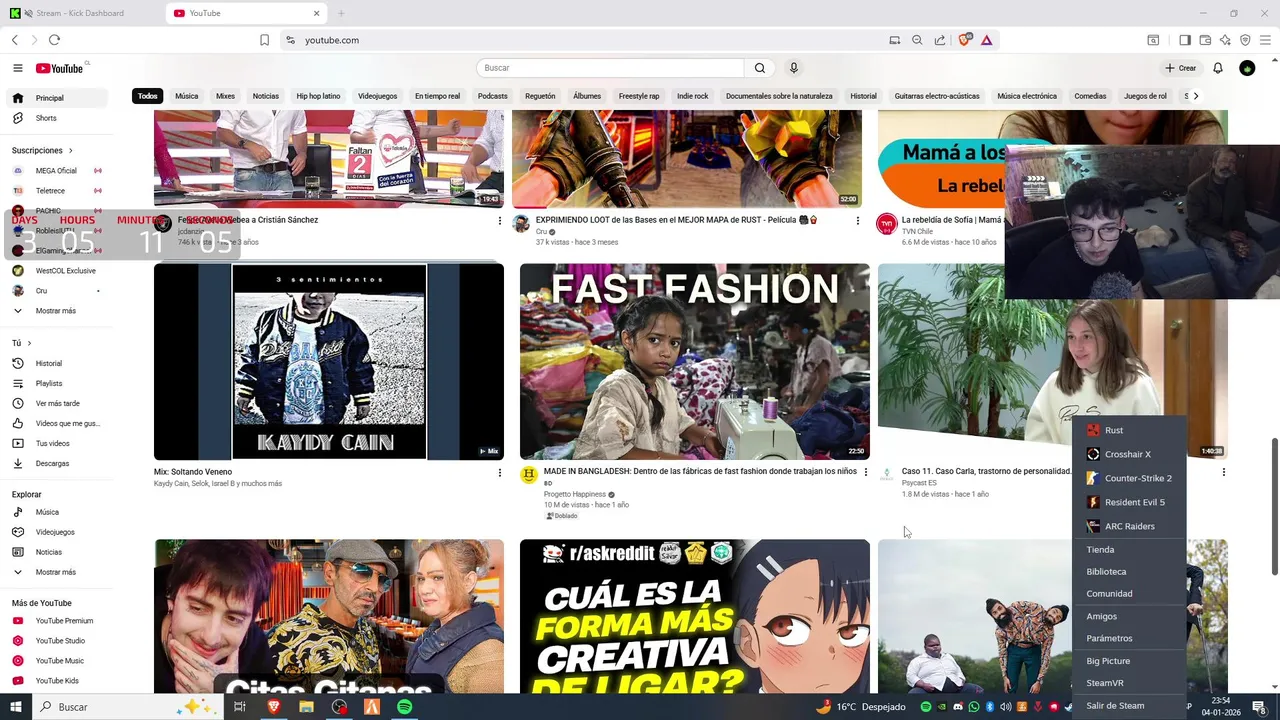Open Windows Task View

[x=239, y=707]
